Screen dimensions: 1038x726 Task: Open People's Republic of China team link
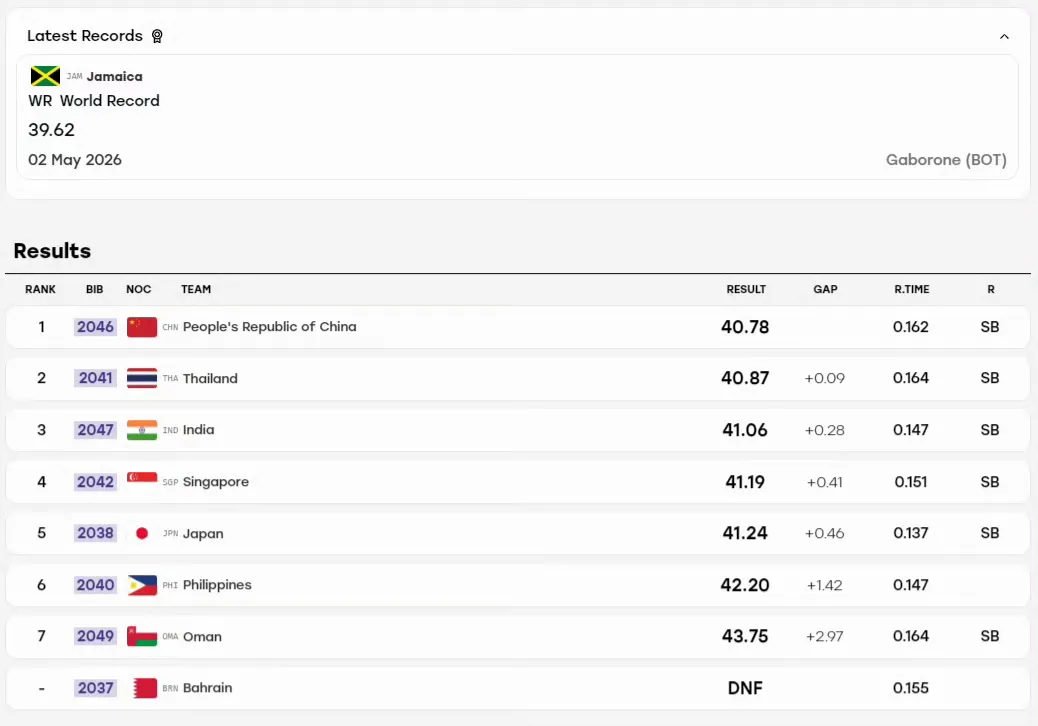pos(269,327)
